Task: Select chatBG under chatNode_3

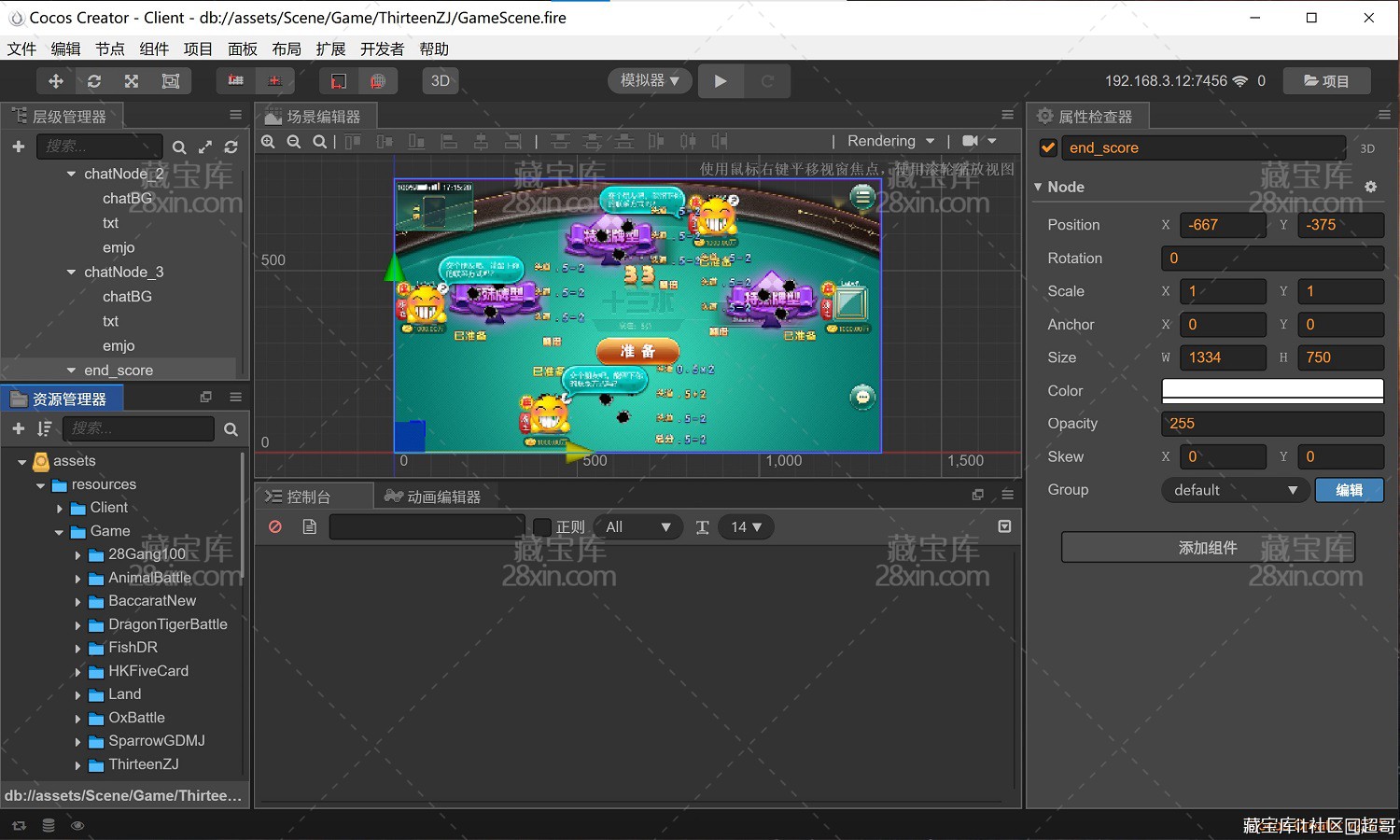Action: 127,297
